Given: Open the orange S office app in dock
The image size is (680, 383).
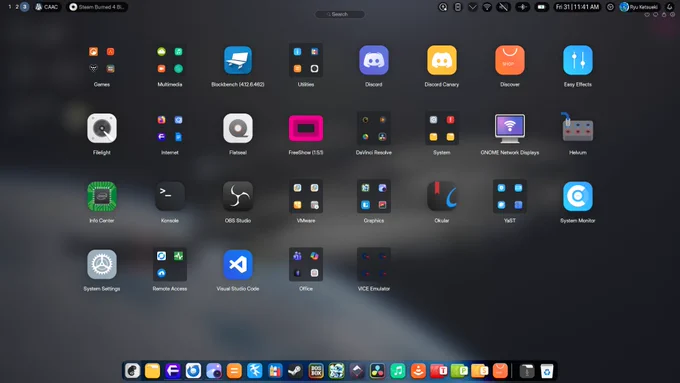Looking at the screenshot, I should coord(480,371).
